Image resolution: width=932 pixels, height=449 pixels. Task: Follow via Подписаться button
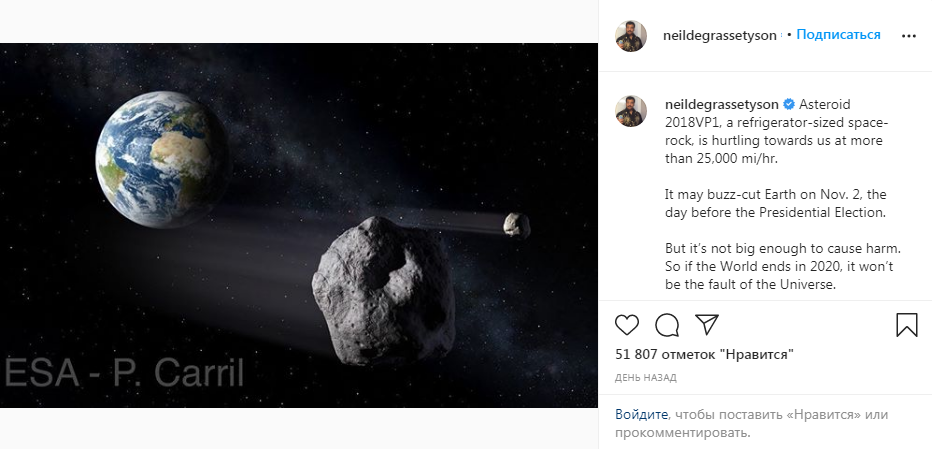838,35
